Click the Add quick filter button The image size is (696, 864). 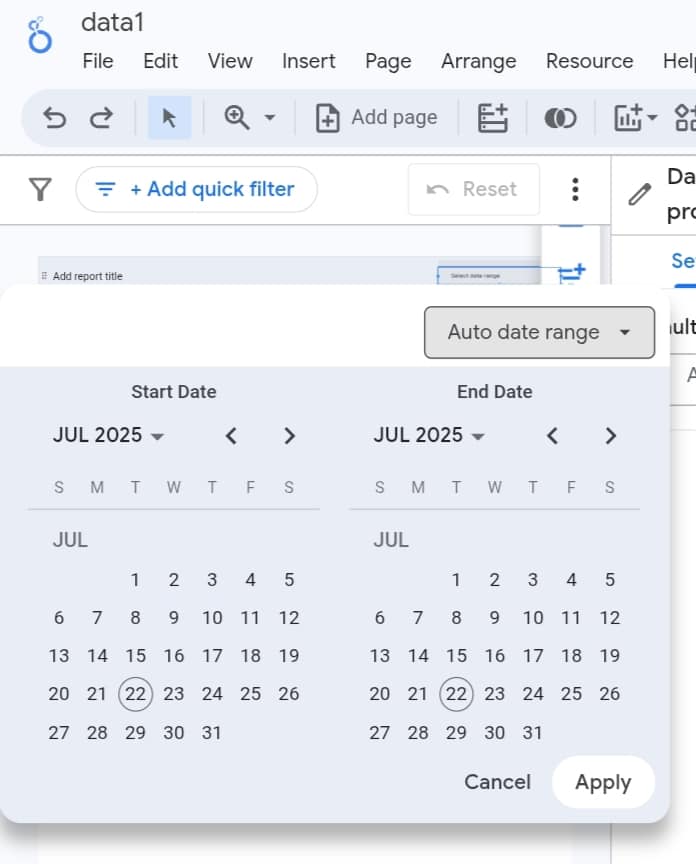pos(196,189)
